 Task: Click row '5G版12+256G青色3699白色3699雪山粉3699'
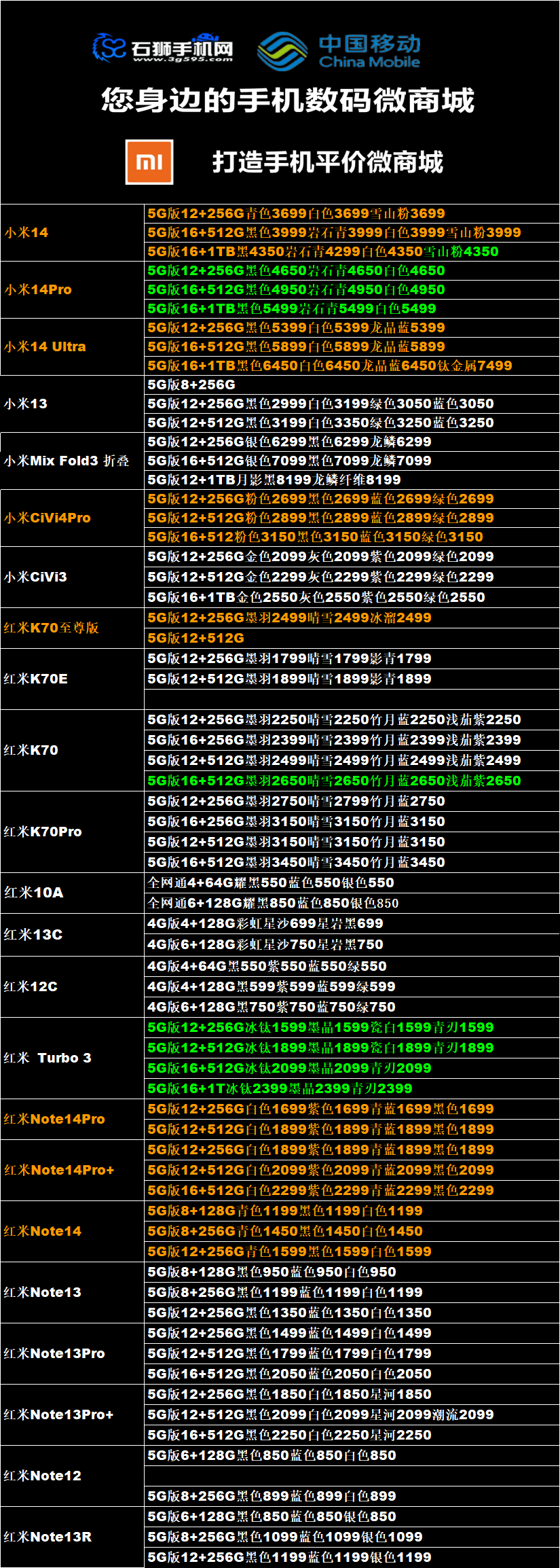coord(352,213)
